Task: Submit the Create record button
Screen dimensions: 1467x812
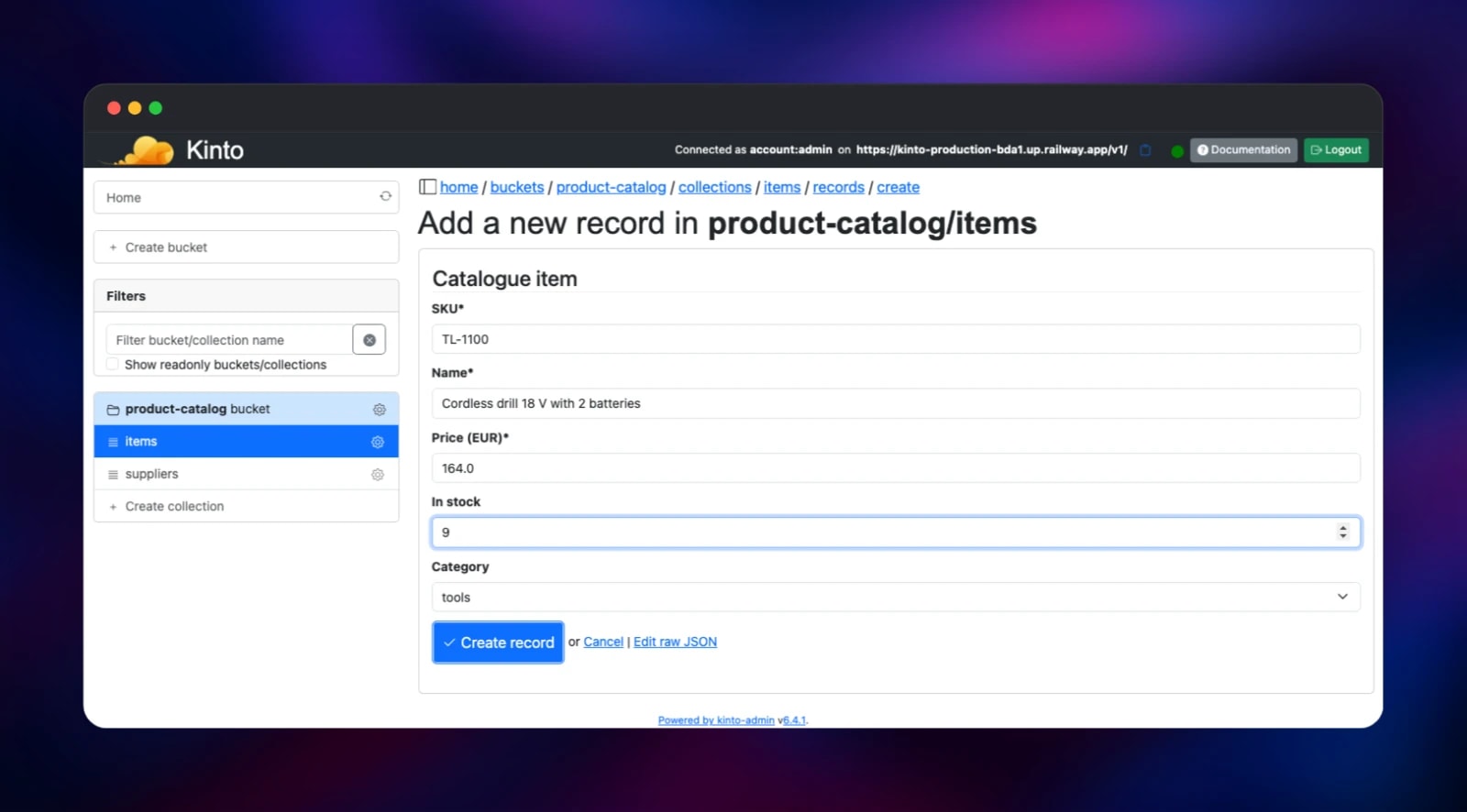Action: (x=498, y=642)
